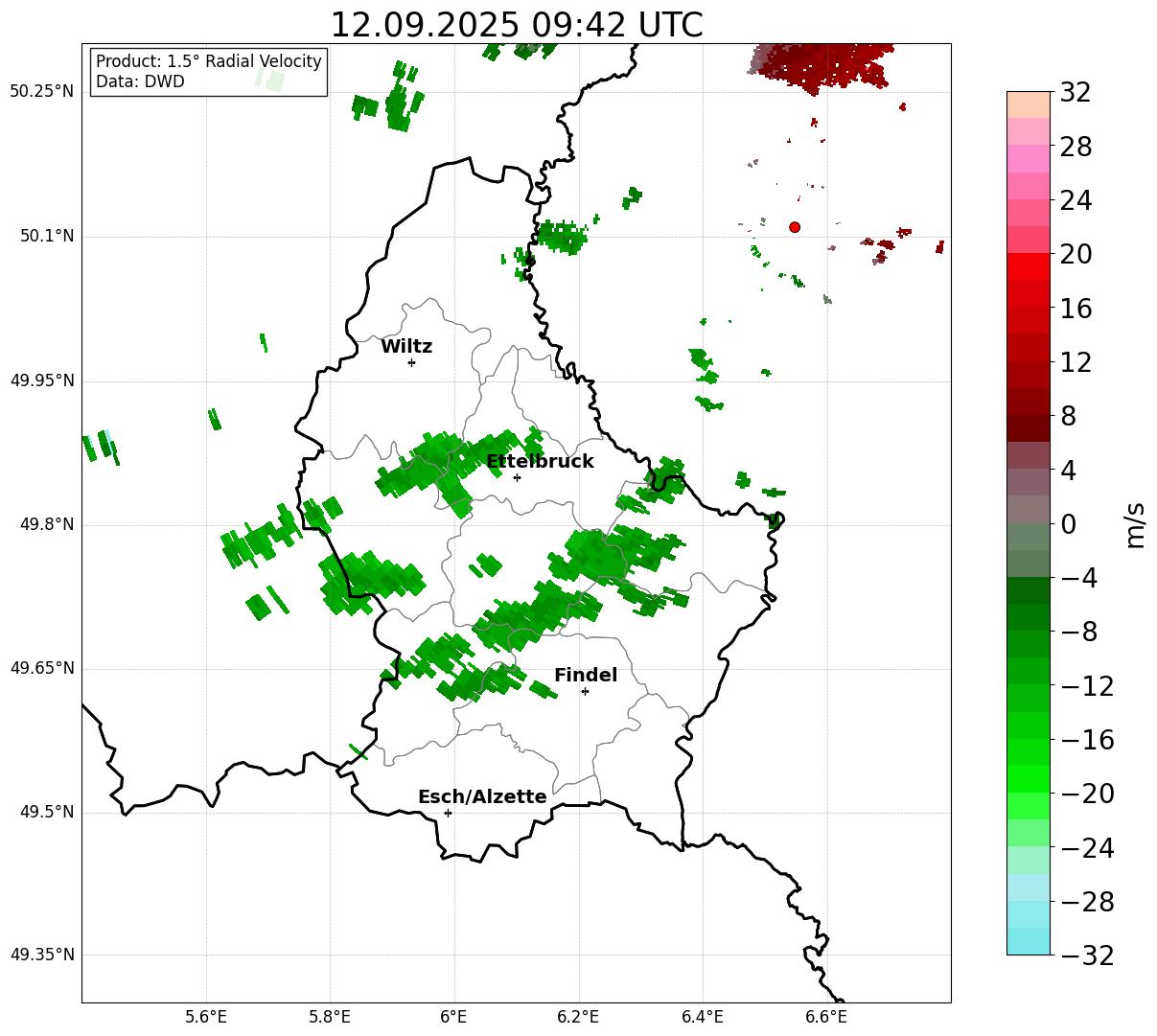Click the 'Product: 1.5° Radial Velocity' legend text
This screenshot has height=1036, width=1157.
(x=209, y=62)
